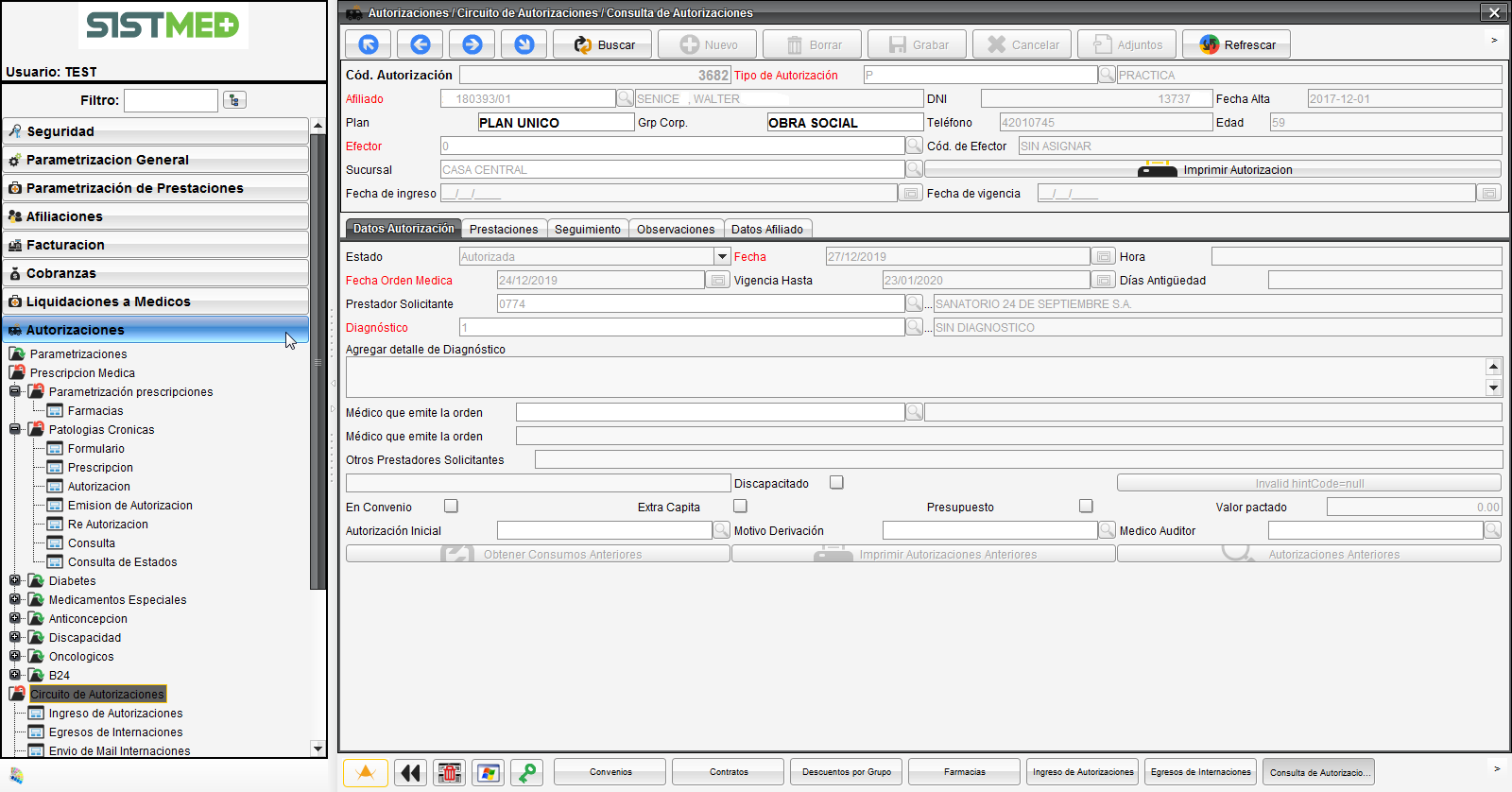Collapse the Patologias Cronicas tree node
Screen dimensions: 1512x792
tap(15, 430)
